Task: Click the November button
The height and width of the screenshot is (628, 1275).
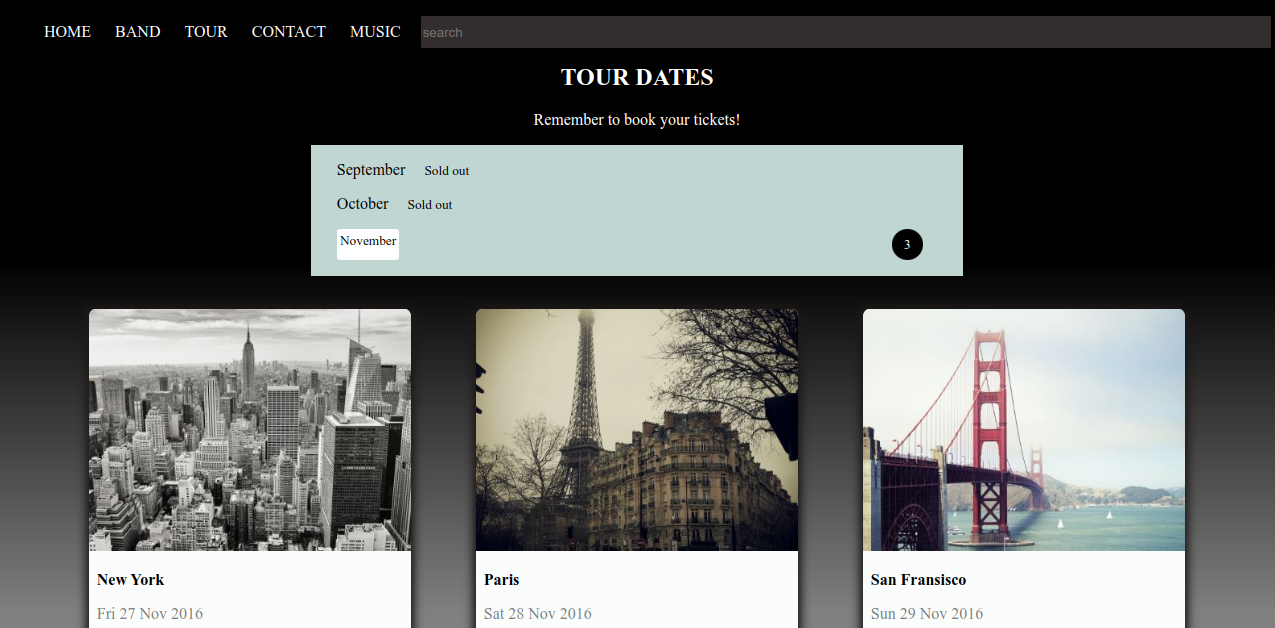Action: click(x=367, y=243)
